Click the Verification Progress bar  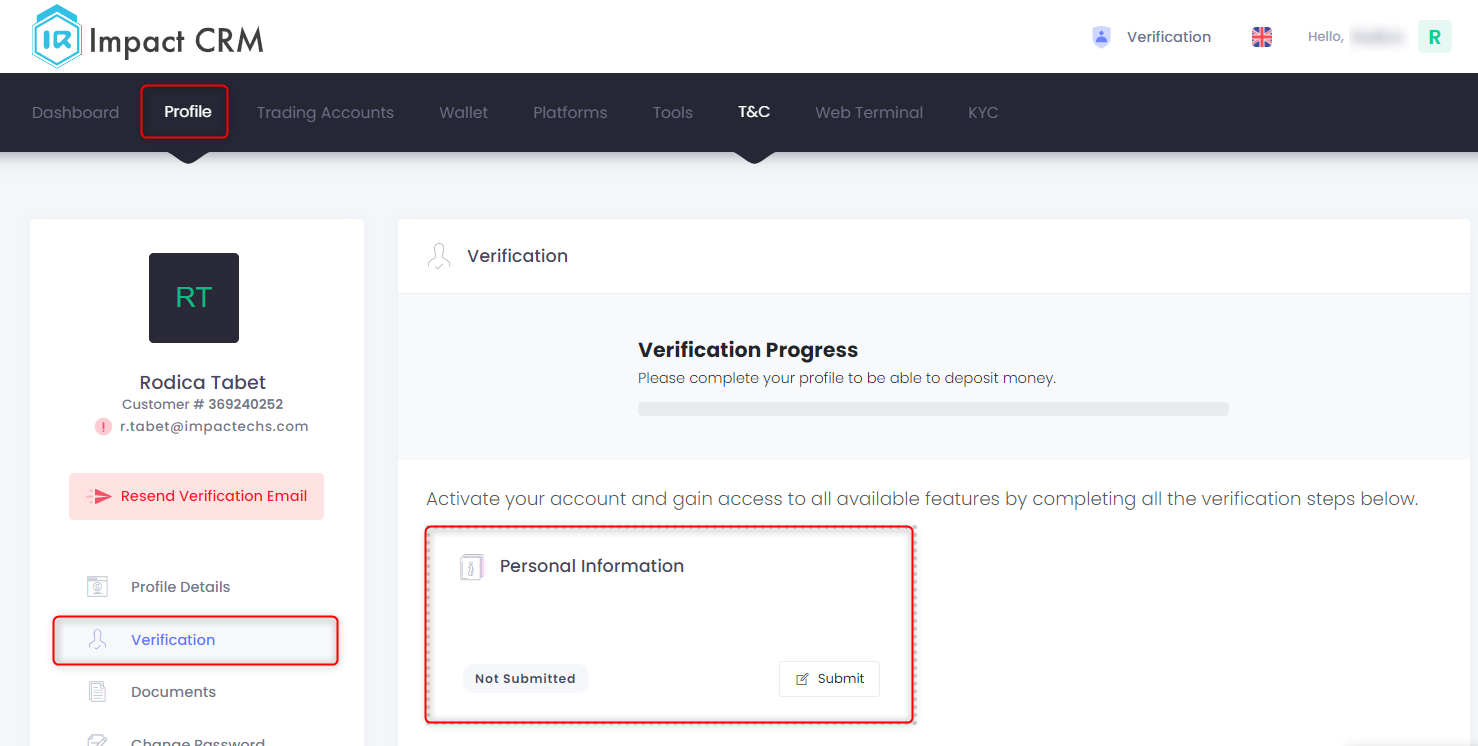(933, 408)
